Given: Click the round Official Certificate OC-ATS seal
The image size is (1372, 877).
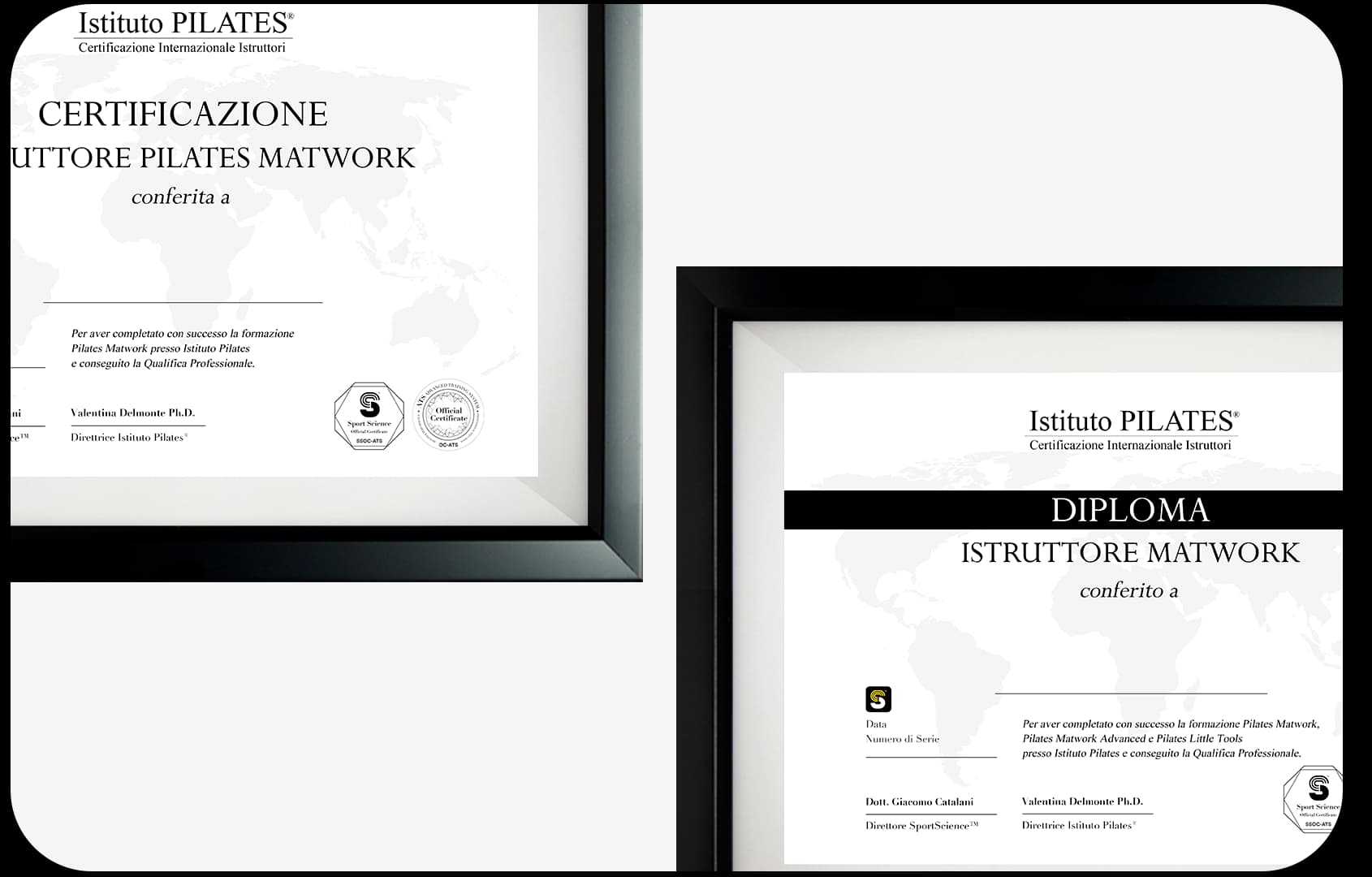Looking at the screenshot, I should tap(448, 415).
